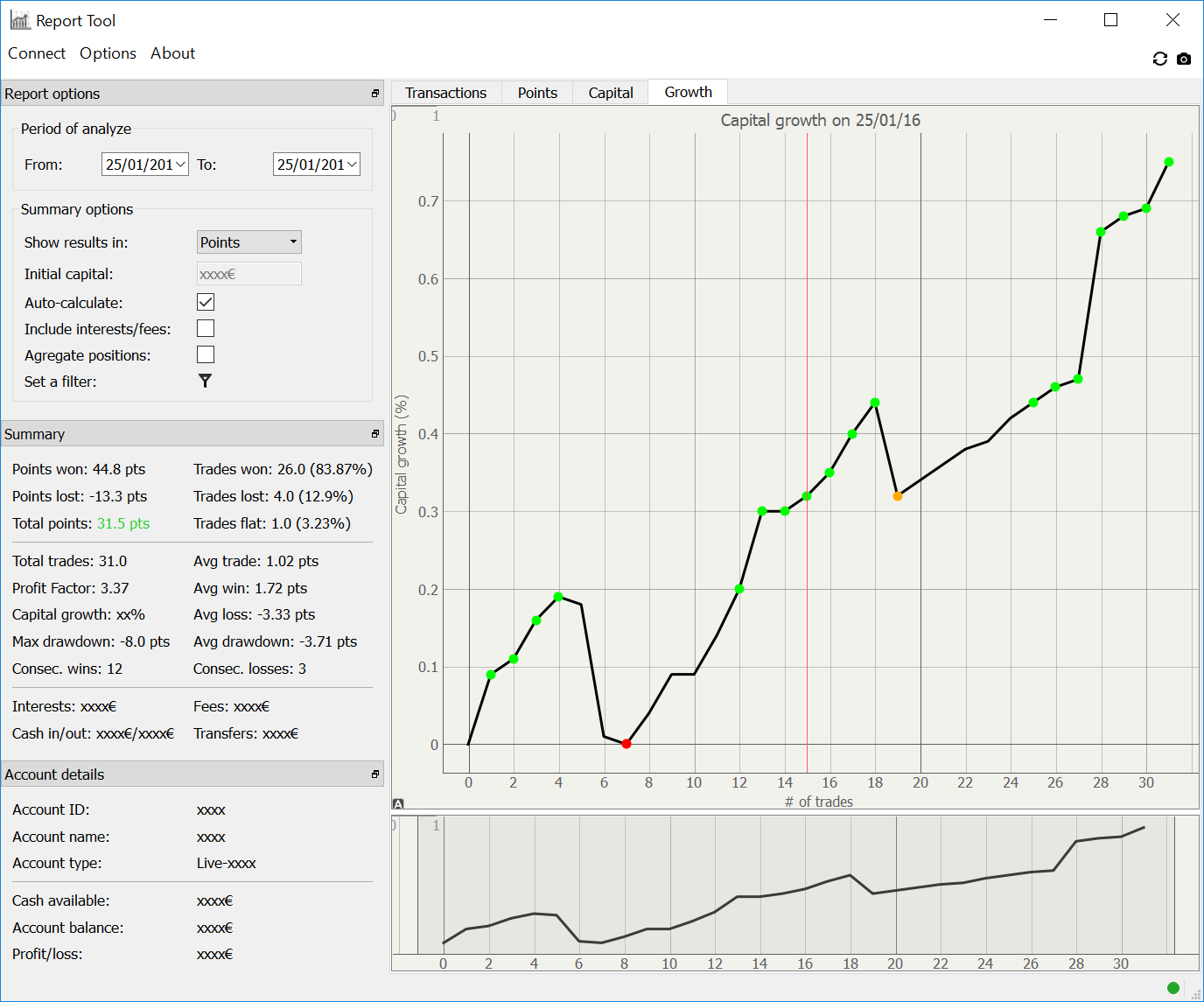Open the Connect menu
This screenshot has height=1002, width=1204.
pos(37,53)
